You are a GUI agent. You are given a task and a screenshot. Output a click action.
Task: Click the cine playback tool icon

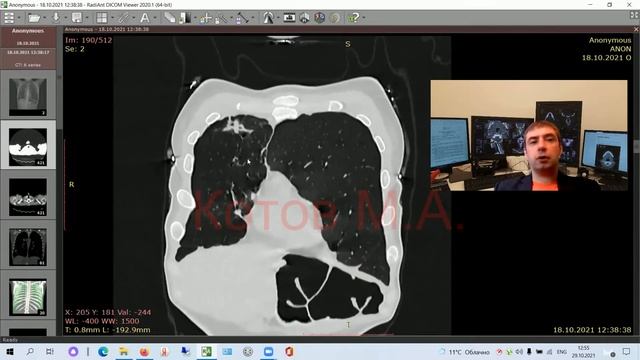coord(268,18)
